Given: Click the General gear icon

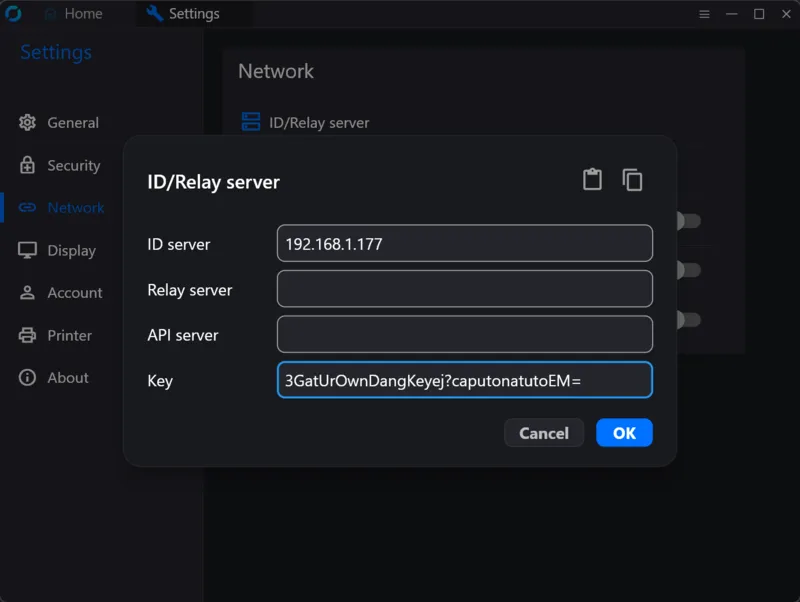Looking at the screenshot, I should [27, 122].
